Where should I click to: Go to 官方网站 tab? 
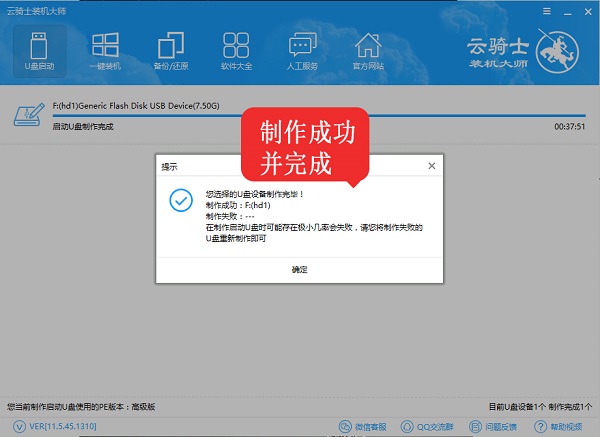368,51
